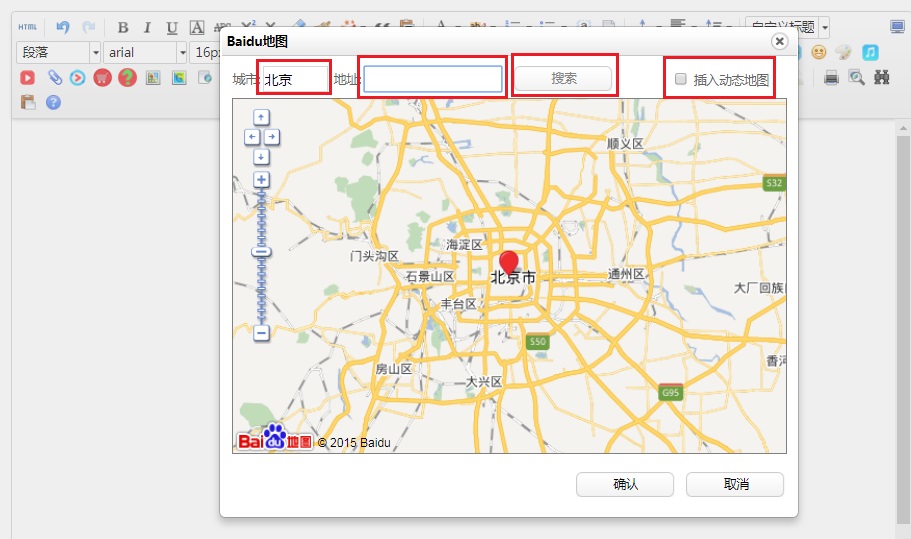
Task: Open the blue help question icon
Action: [x=53, y=102]
